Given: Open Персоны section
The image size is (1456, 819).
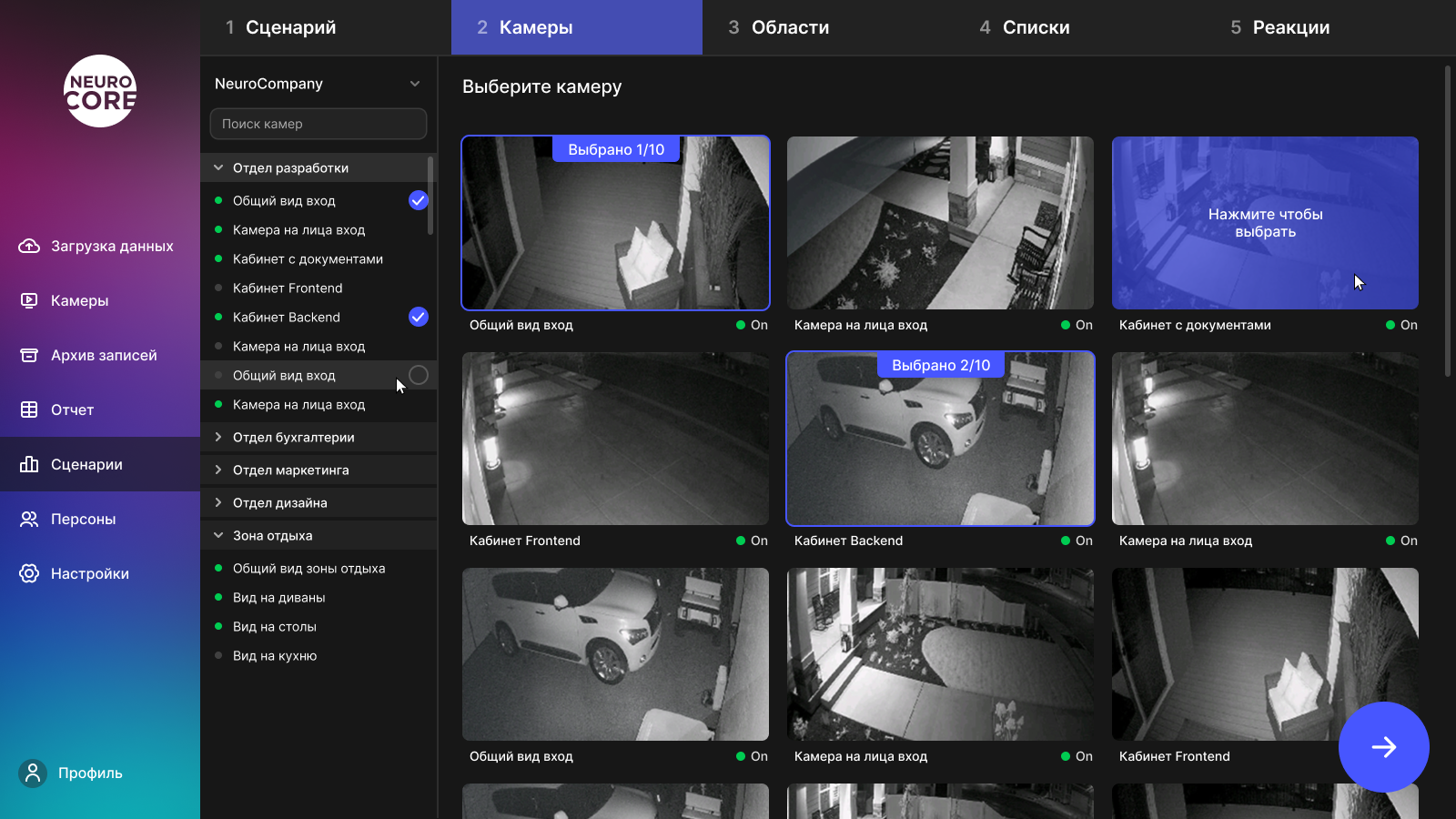Looking at the screenshot, I should point(100,519).
